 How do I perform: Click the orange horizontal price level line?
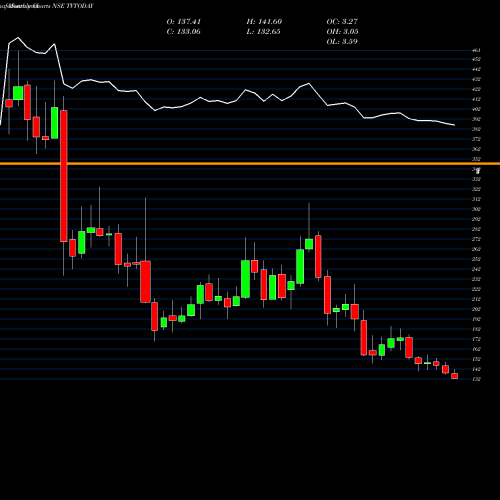250,164
